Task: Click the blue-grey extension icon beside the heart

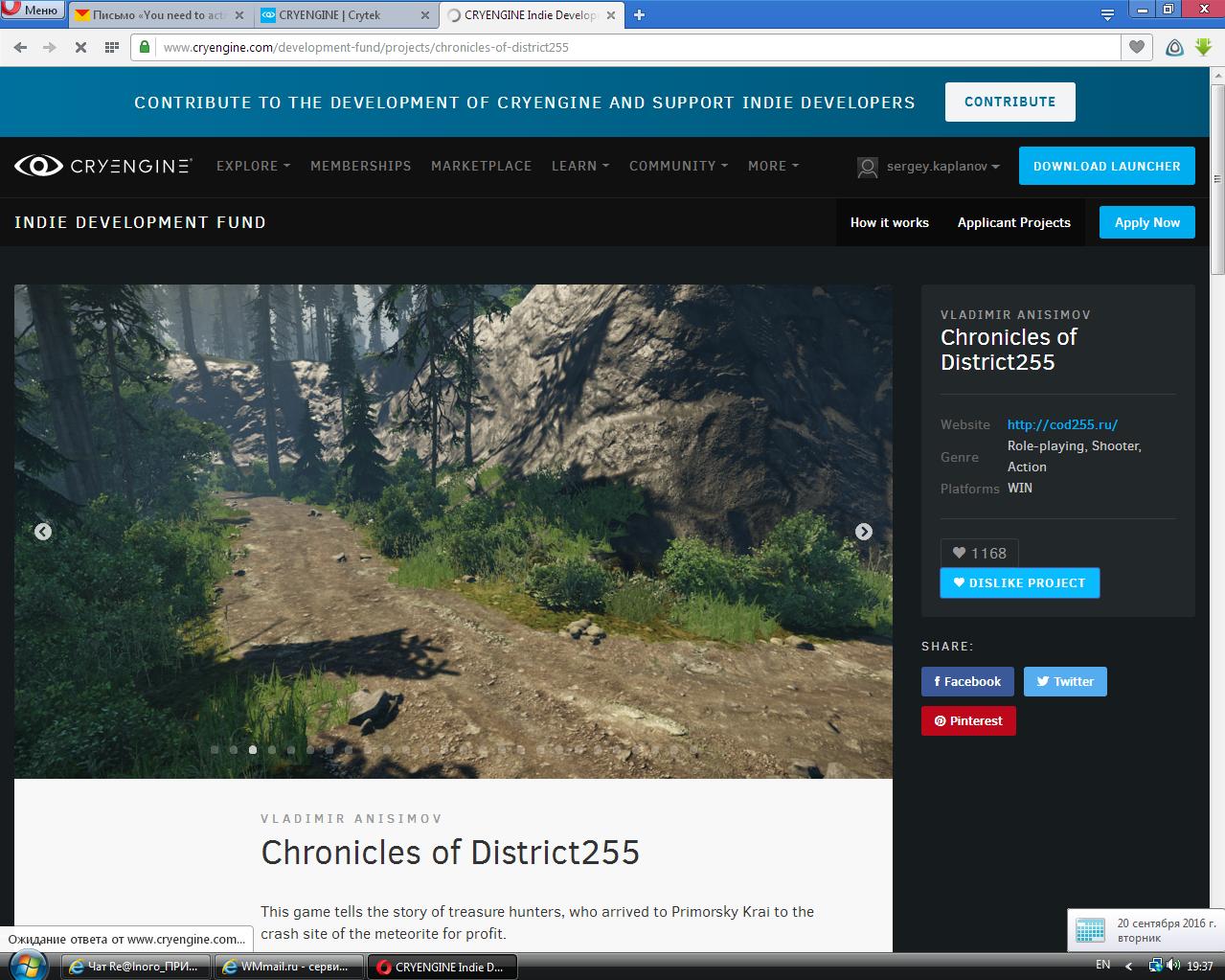Action: [1174, 47]
